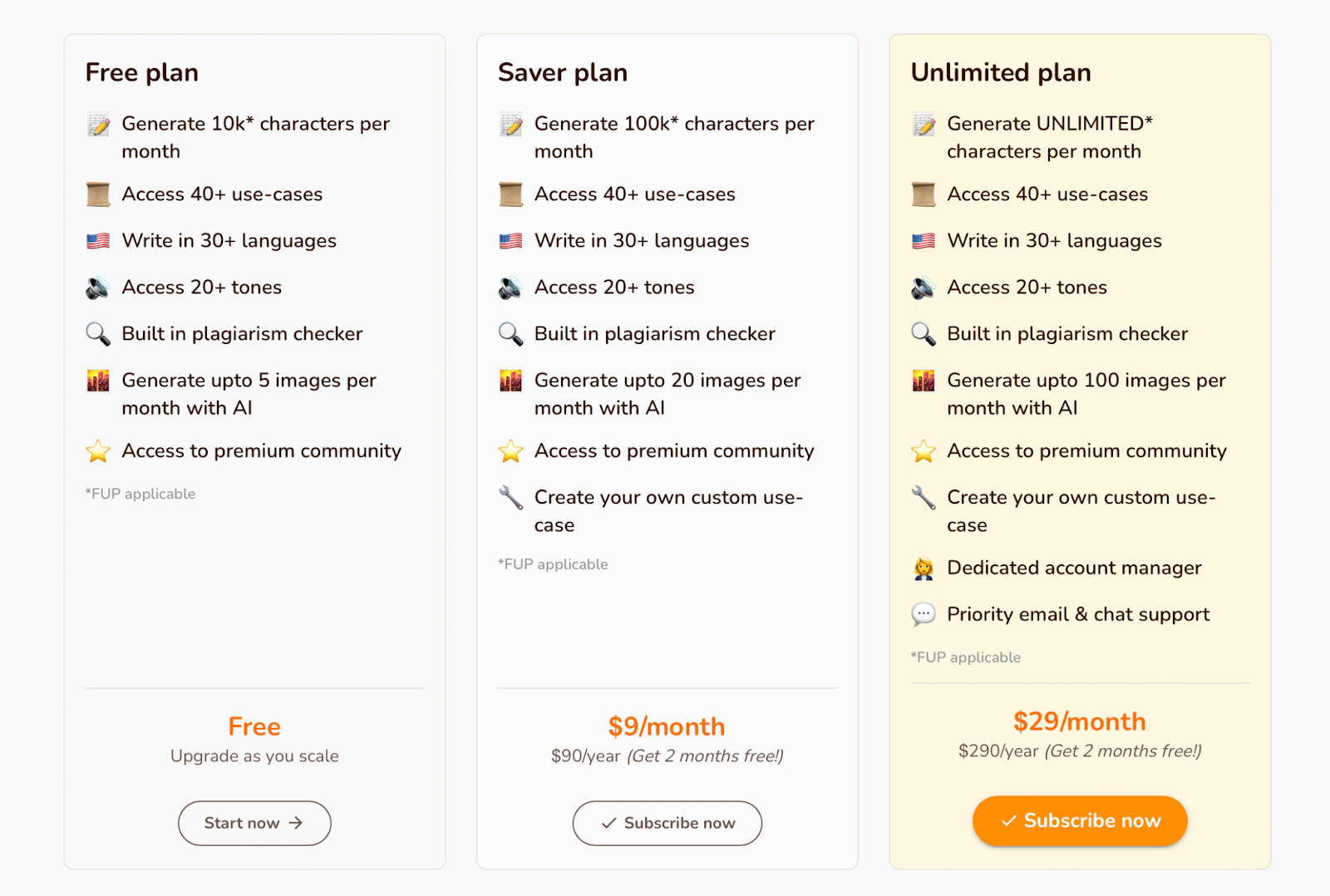The width and height of the screenshot is (1330, 896).
Task: Click the star icon in Free plan
Action: [98, 451]
